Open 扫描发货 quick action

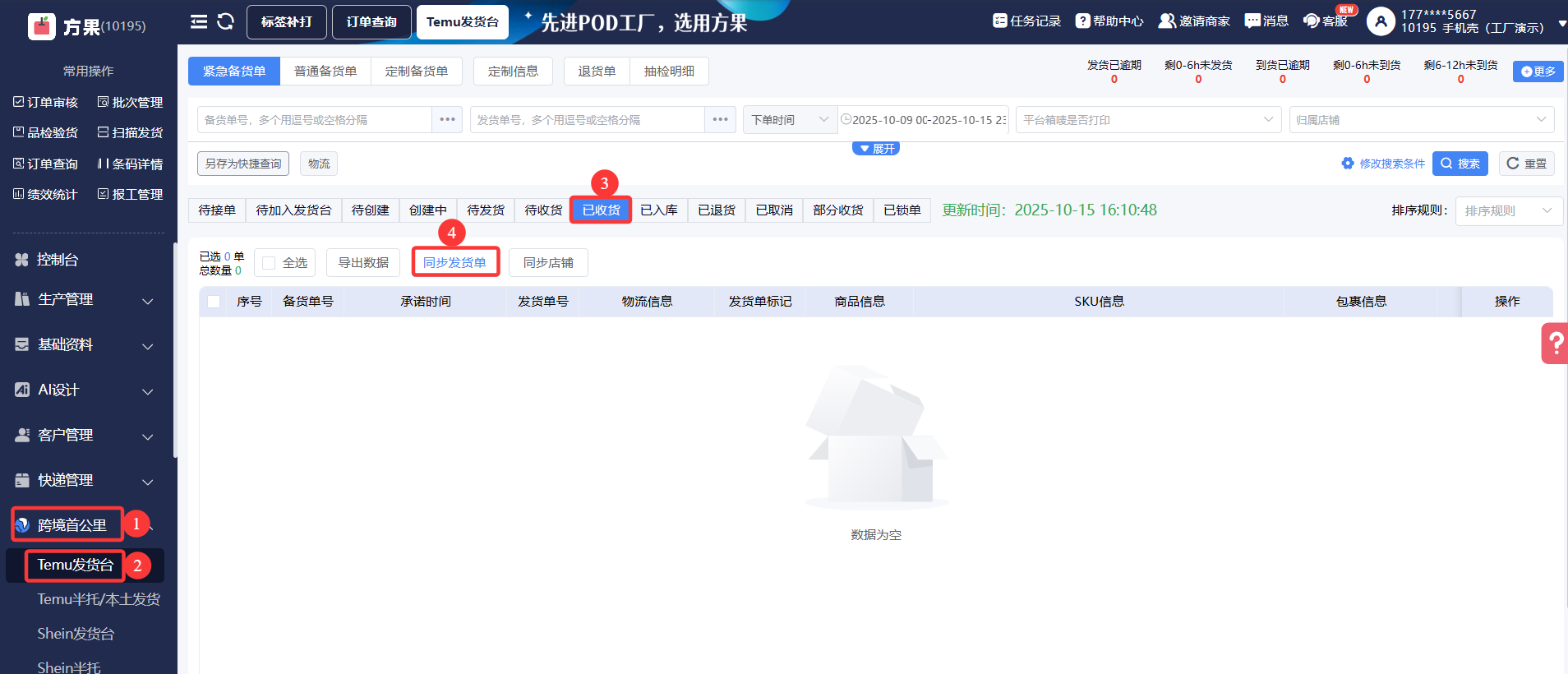tap(130, 133)
